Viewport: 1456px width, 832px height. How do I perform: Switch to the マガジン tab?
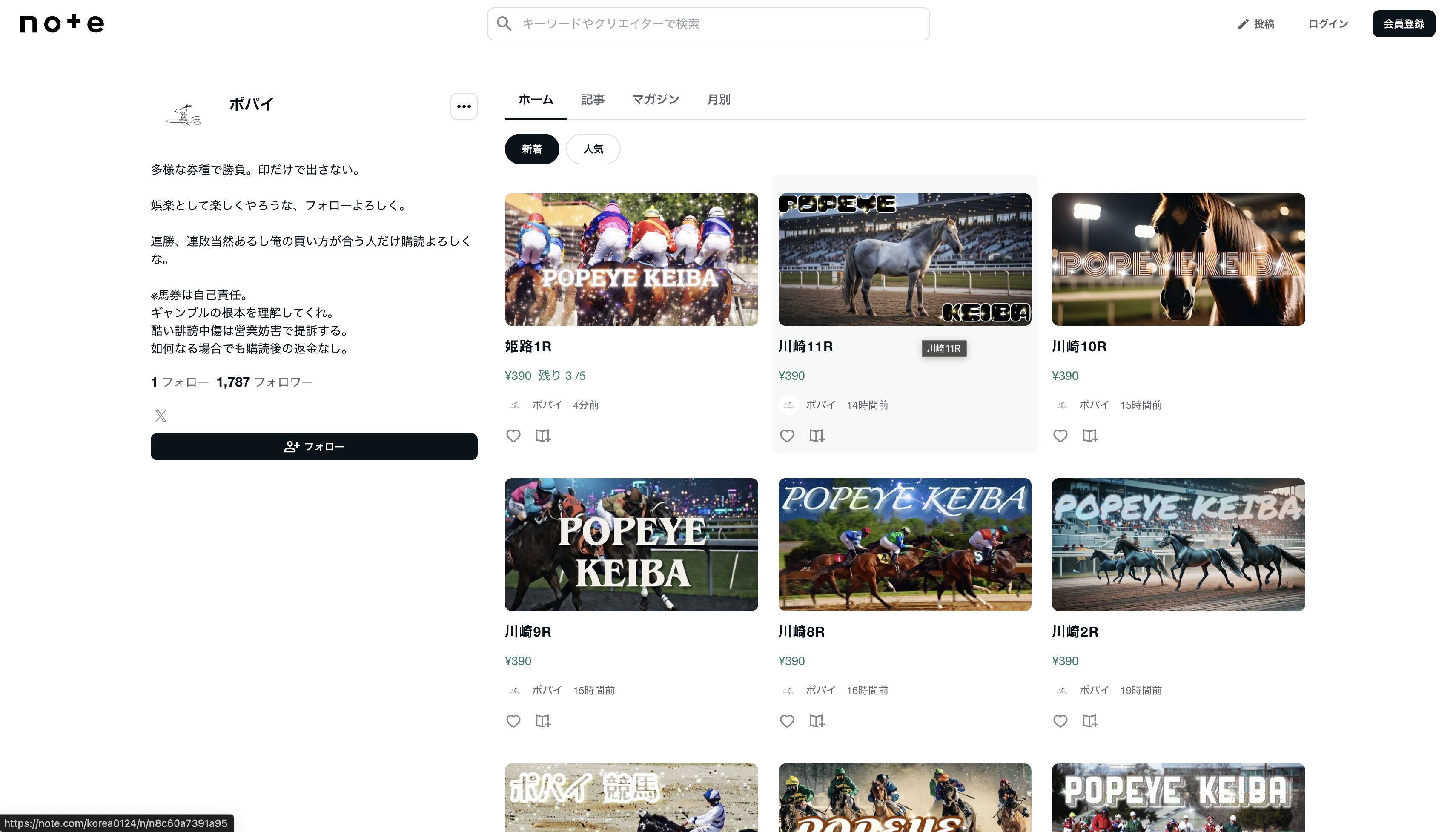click(x=655, y=100)
